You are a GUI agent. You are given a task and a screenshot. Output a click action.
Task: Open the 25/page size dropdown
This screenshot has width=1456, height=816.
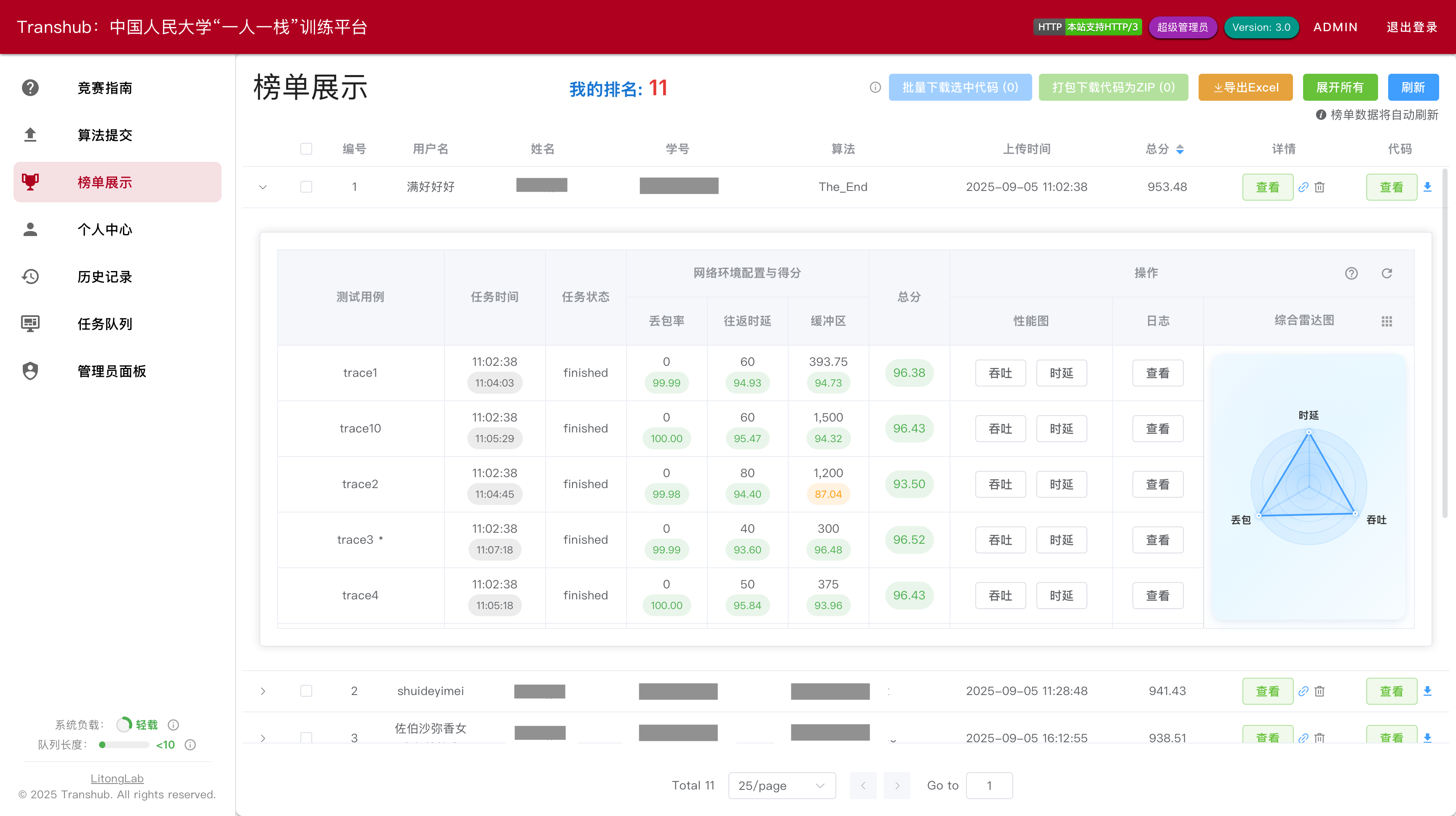coord(782,786)
